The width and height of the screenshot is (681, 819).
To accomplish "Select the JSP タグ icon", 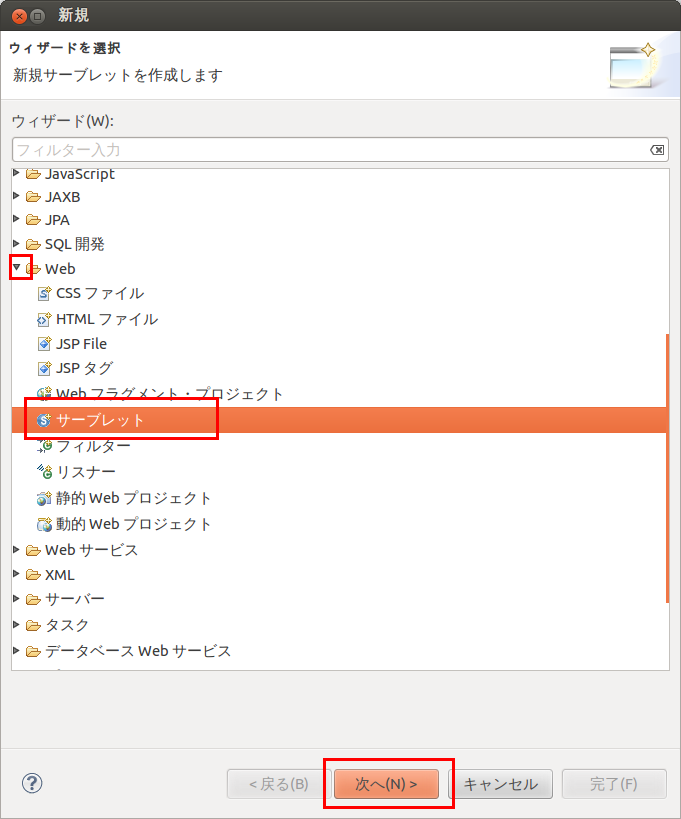I will tap(43, 369).
